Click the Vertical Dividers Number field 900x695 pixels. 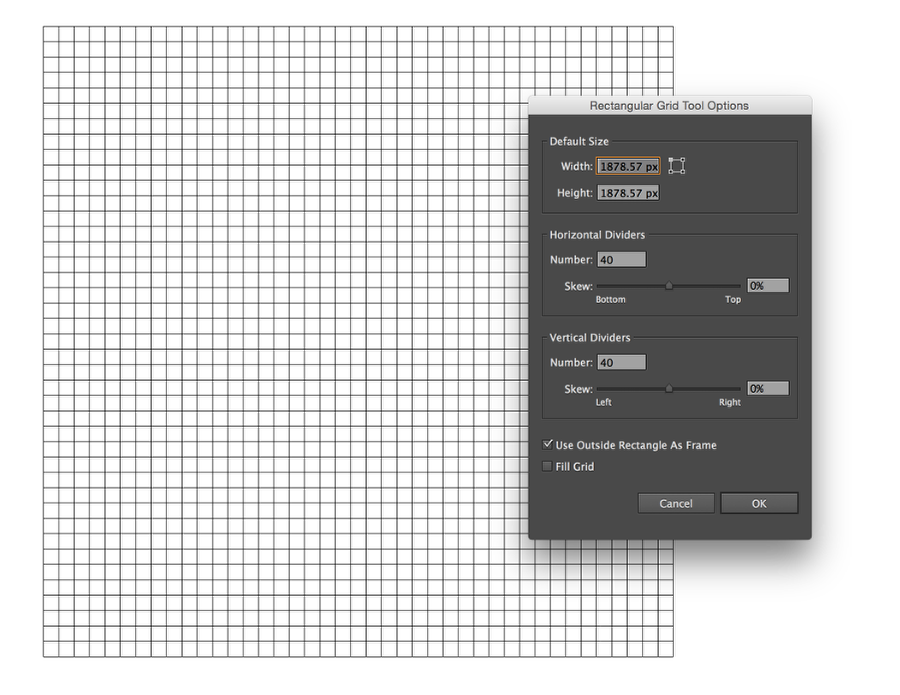pos(622,362)
